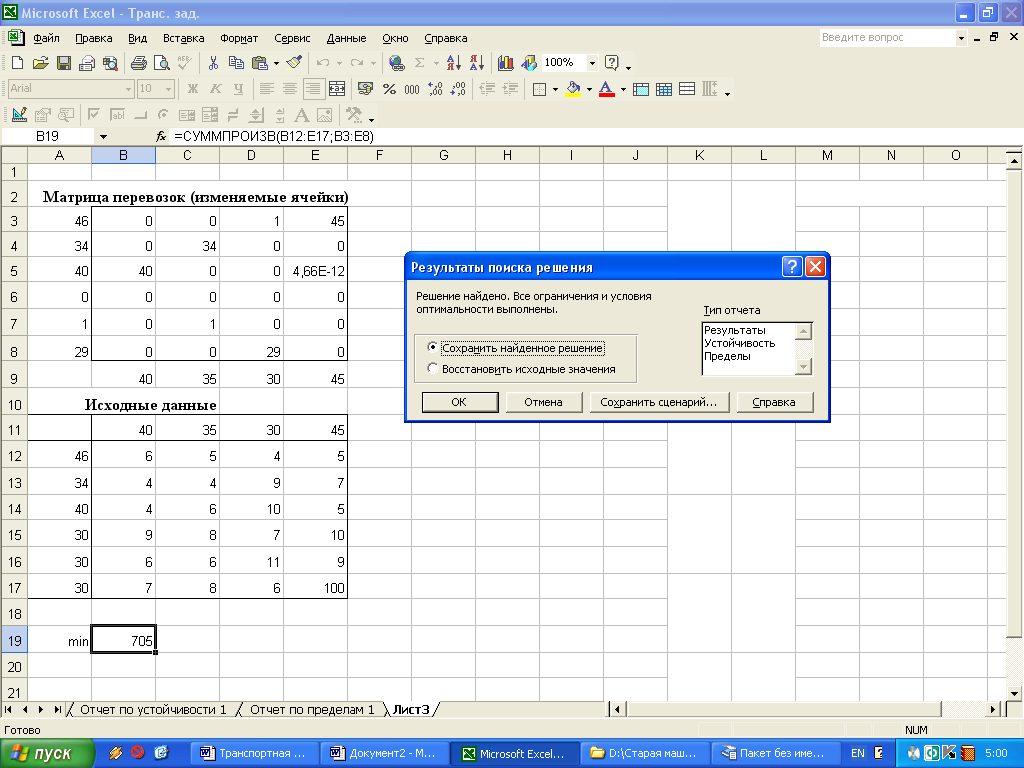Screen dimensions: 1024x768
Task: Click the function fx icon in formula bar
Action: [161, 136]
